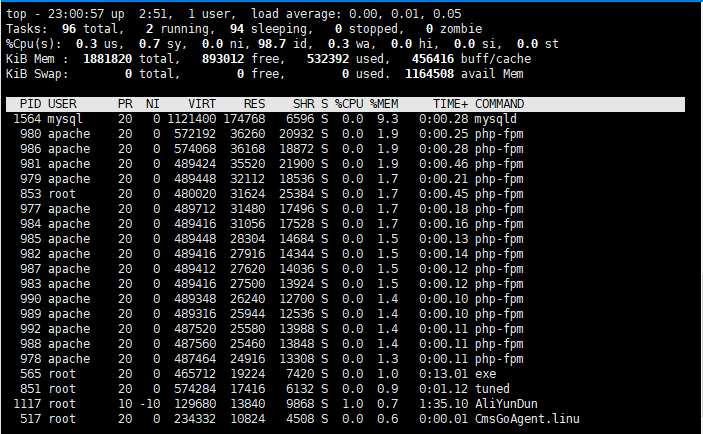Select the CmsGoAgent.linu process entry
This screenshot has width=703, height=434.
tap(527, 418)
